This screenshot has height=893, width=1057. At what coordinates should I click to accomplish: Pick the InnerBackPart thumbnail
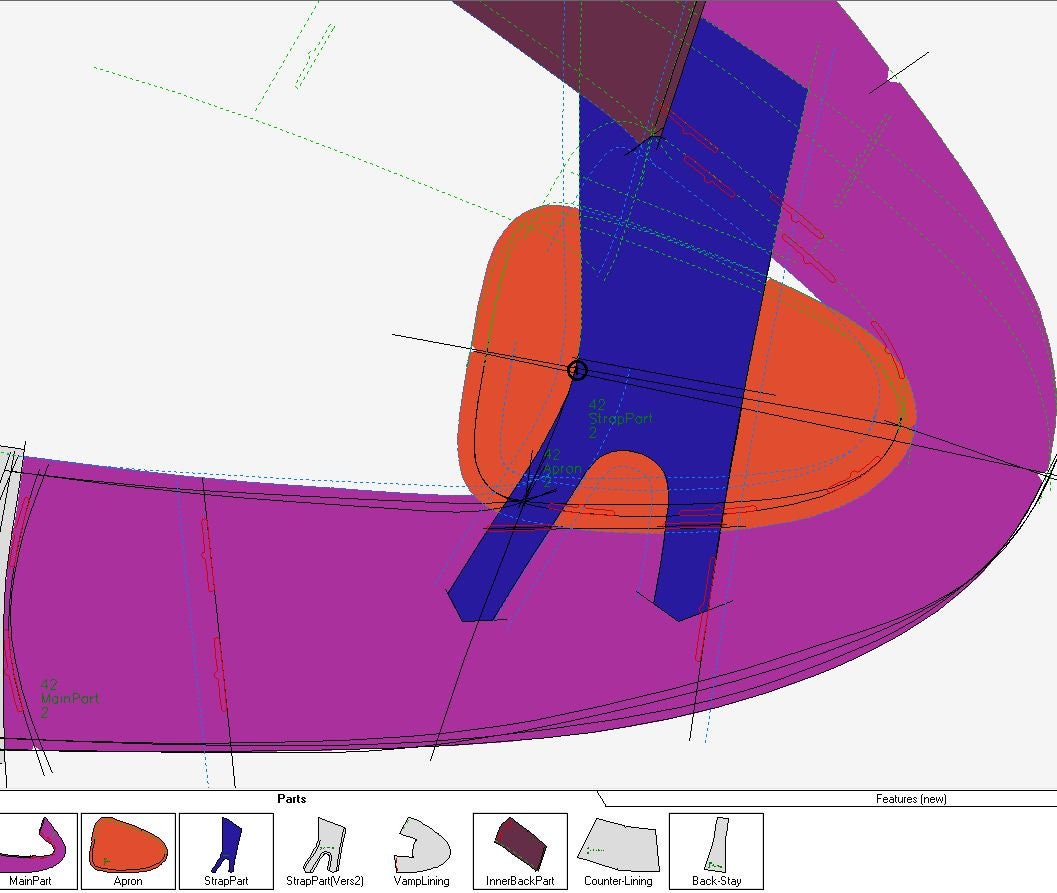(x=520, y=851)
